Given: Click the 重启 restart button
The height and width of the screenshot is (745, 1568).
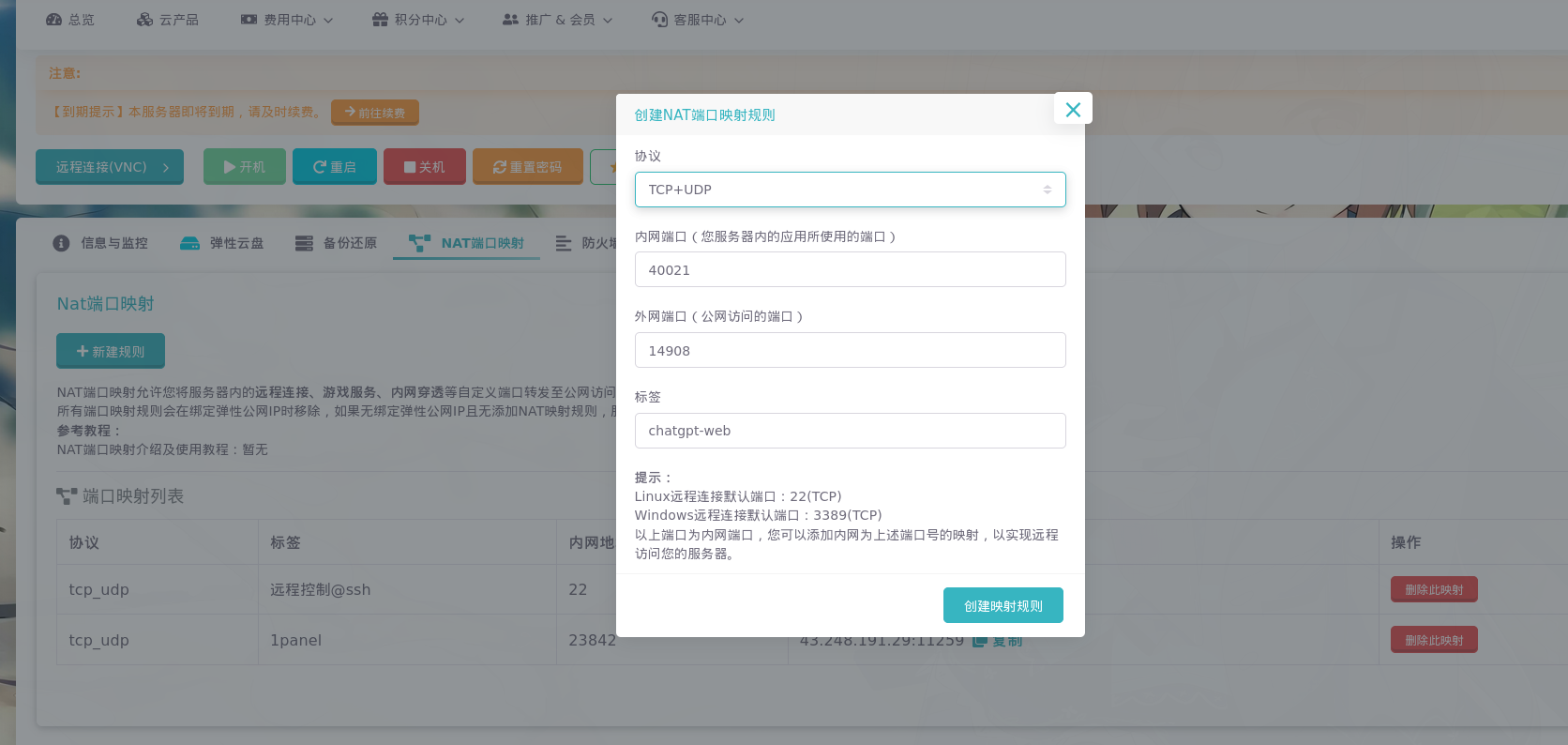Looking at the screenshot, I should click(335, 167).
